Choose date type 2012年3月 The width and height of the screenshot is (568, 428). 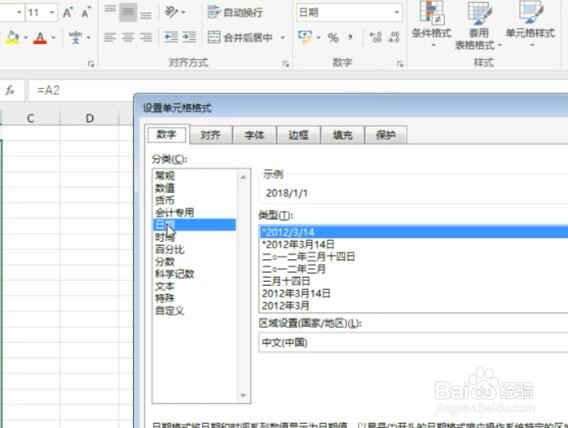click(285, 306)
